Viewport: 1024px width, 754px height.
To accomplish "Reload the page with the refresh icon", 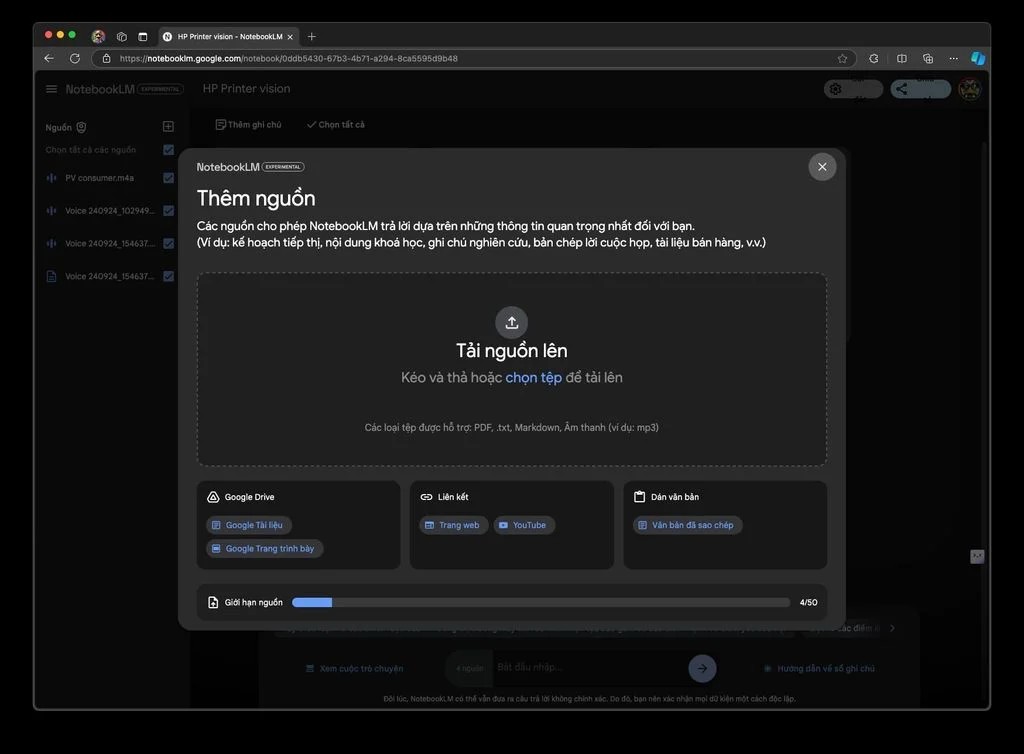I will pos(75,58).
